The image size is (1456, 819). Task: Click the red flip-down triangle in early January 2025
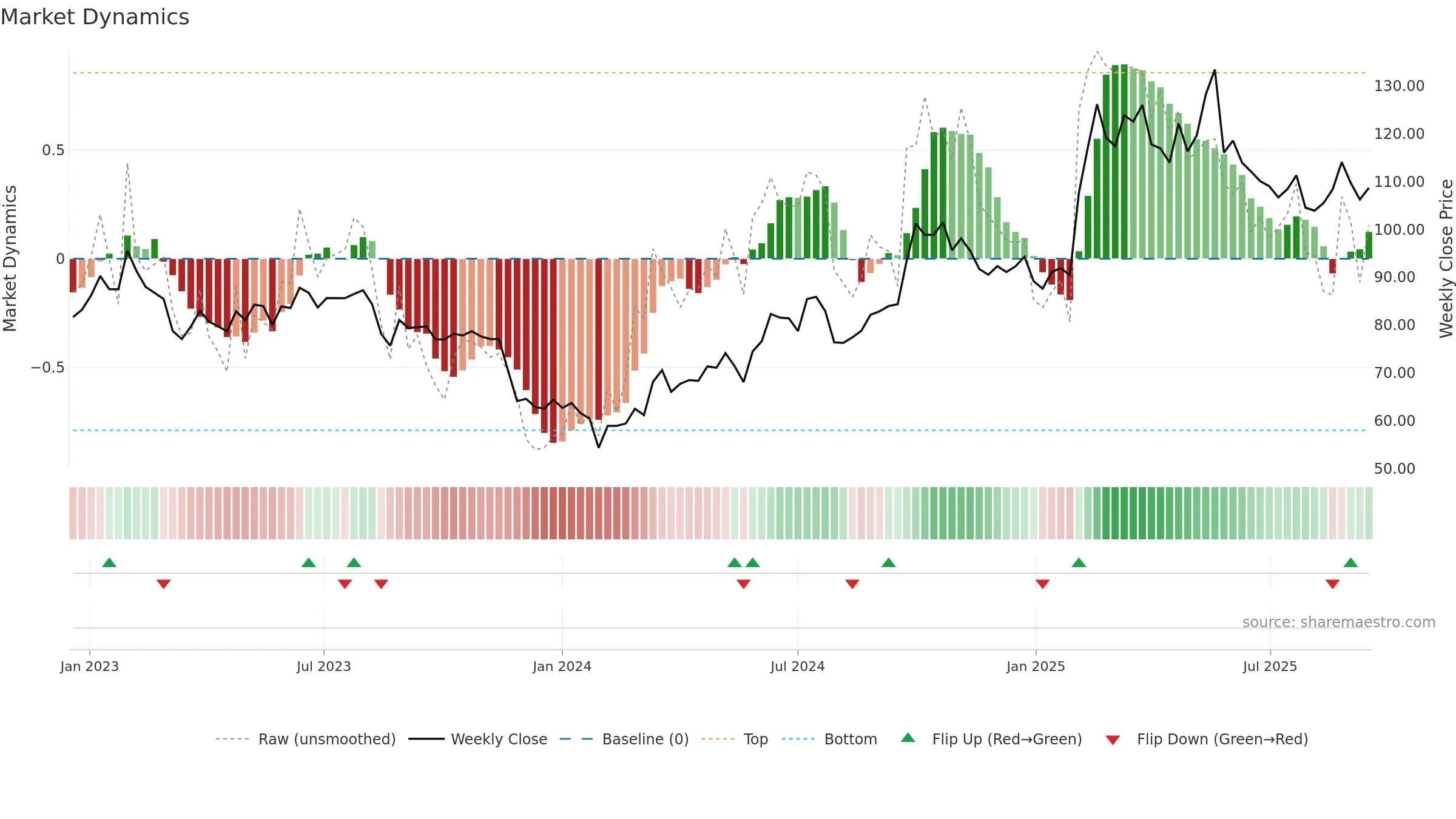click(x=1043, y=584)
